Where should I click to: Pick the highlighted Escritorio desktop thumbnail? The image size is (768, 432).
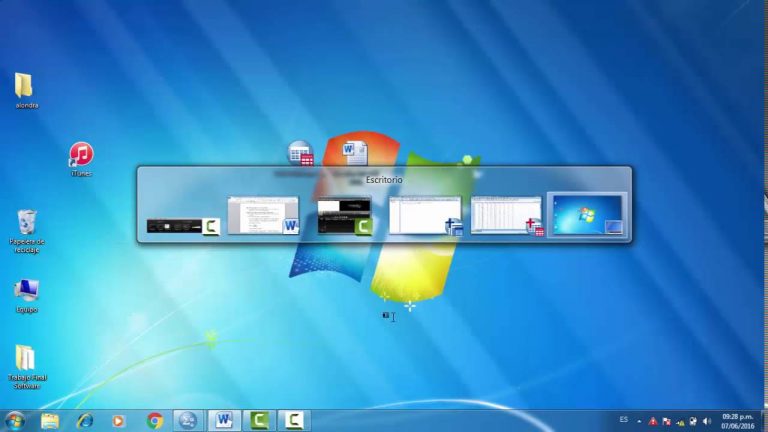tap(587, 215)
